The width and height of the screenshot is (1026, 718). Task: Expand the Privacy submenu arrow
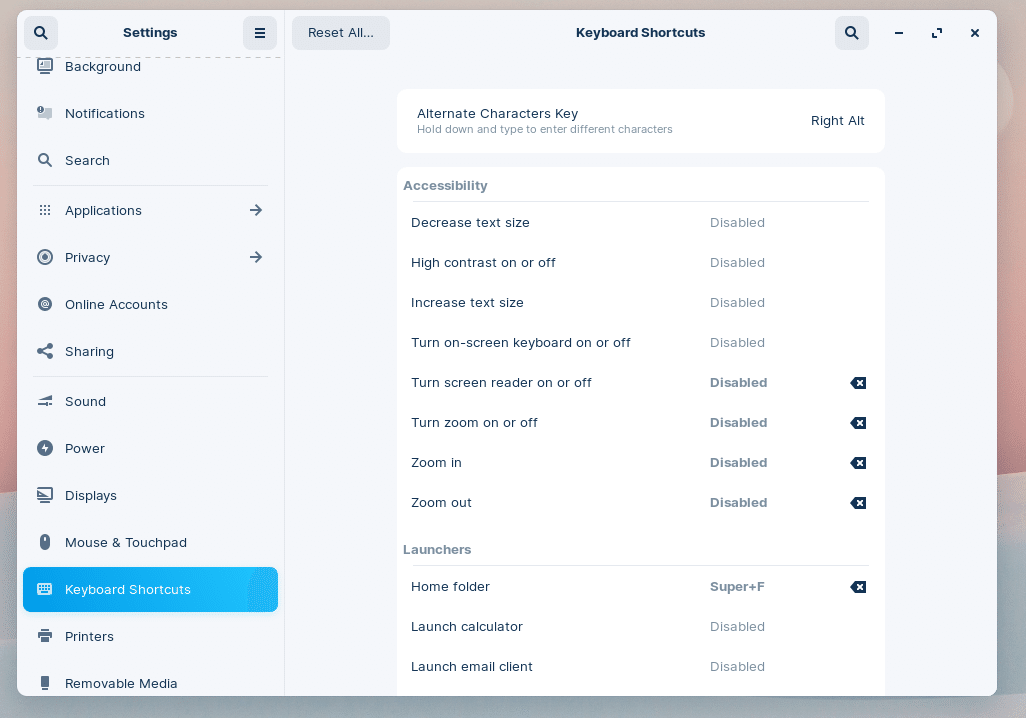click(x=256, y=257)
